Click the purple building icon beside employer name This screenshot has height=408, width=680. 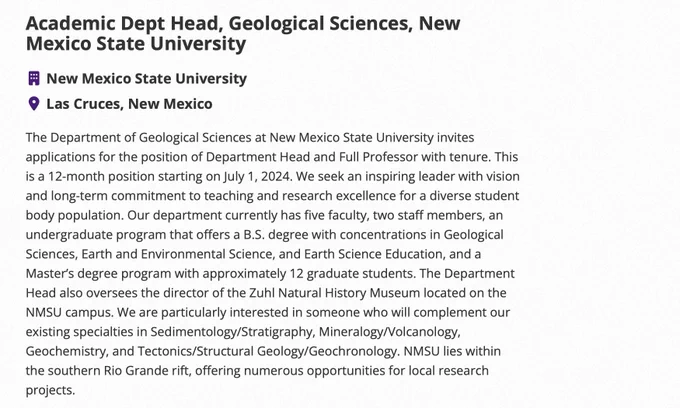(34, 78)
